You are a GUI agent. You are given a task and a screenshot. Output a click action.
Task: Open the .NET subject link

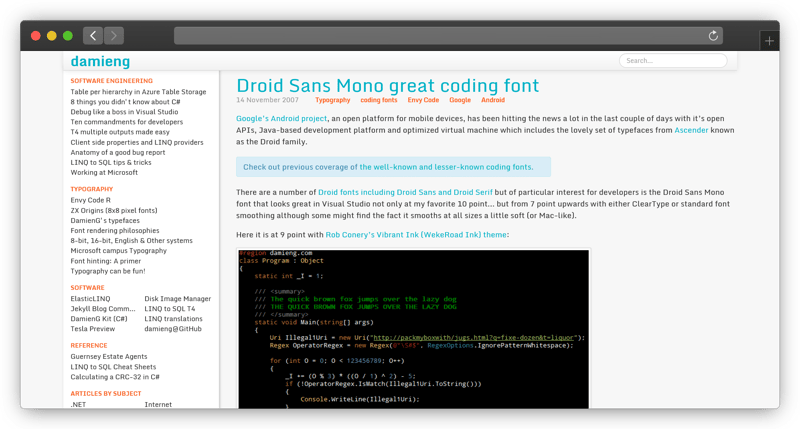78,405
